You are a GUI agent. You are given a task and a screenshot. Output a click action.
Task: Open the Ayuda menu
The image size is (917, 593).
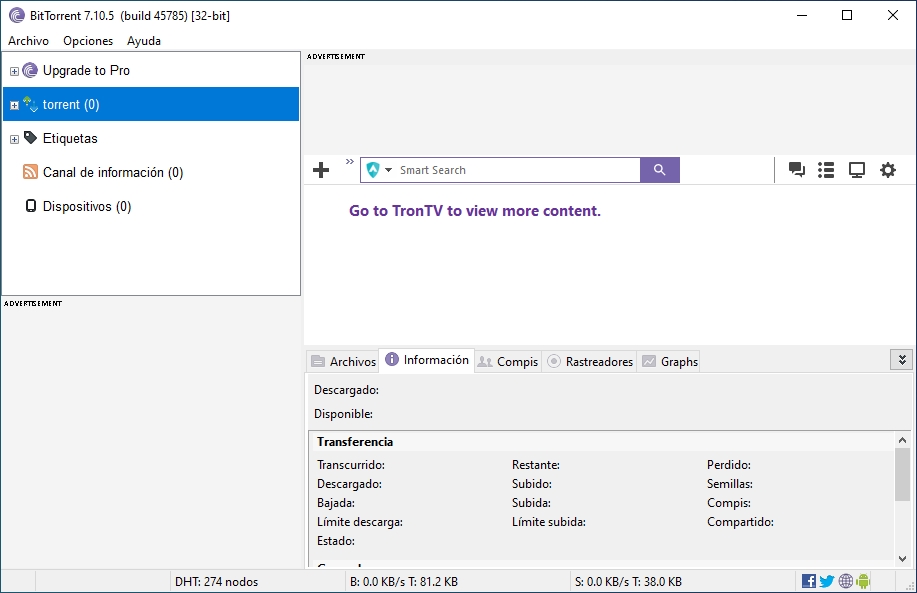tap(144, 41)
